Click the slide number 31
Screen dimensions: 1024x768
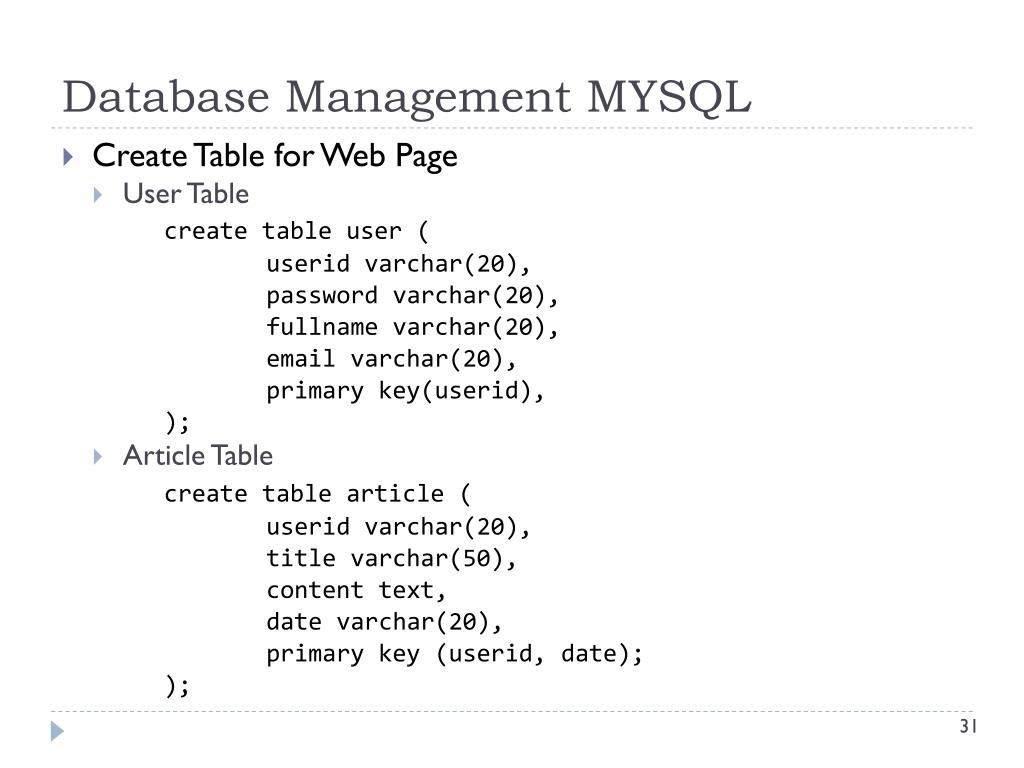point(968,726)
